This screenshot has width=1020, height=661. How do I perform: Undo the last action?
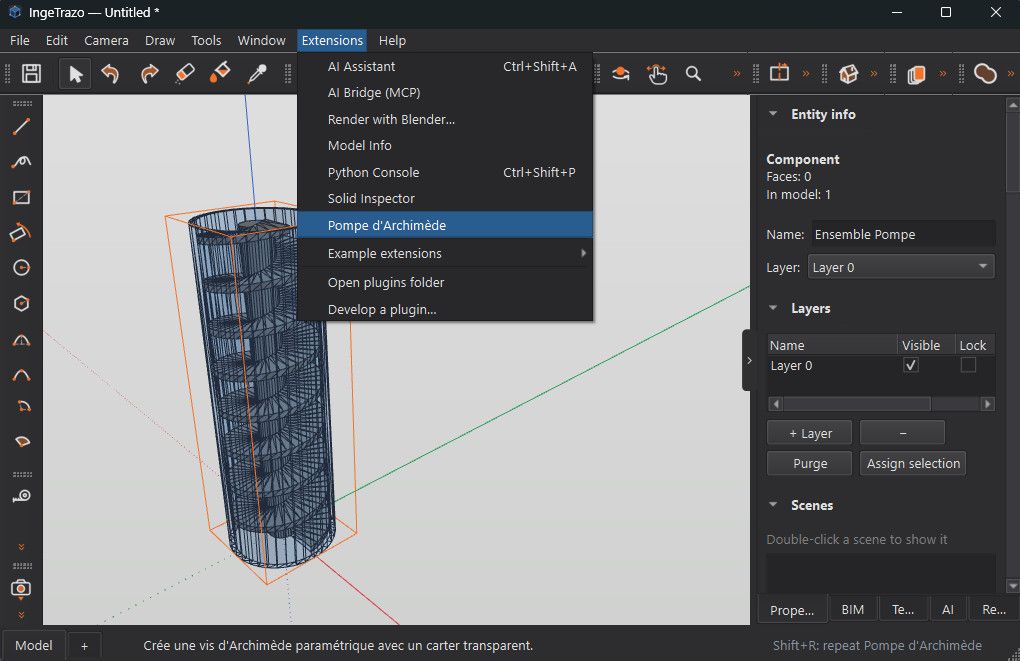click(x=111, y=74)
